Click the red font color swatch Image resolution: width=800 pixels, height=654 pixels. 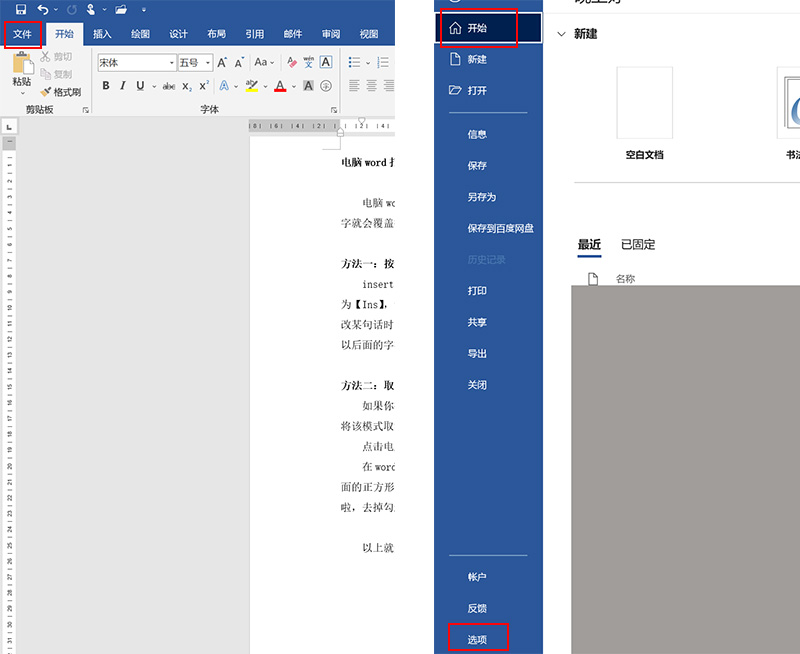tap(281, 84)
